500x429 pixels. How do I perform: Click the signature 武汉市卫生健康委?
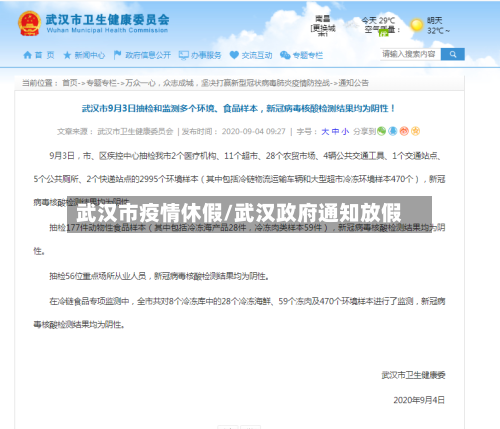click(x=413, y=375)
